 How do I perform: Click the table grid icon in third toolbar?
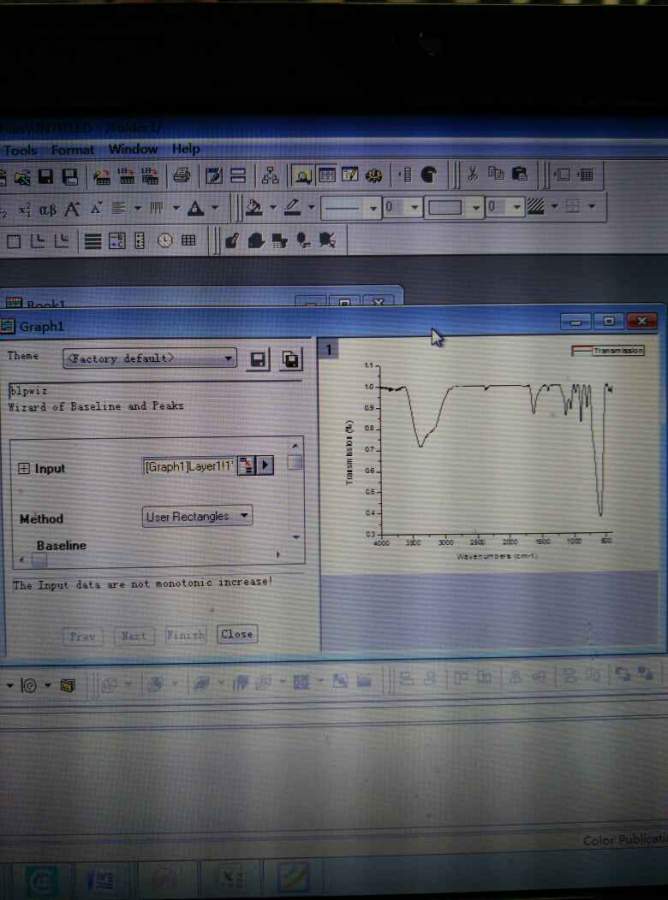pyautogui.click(x=188, y=240)
